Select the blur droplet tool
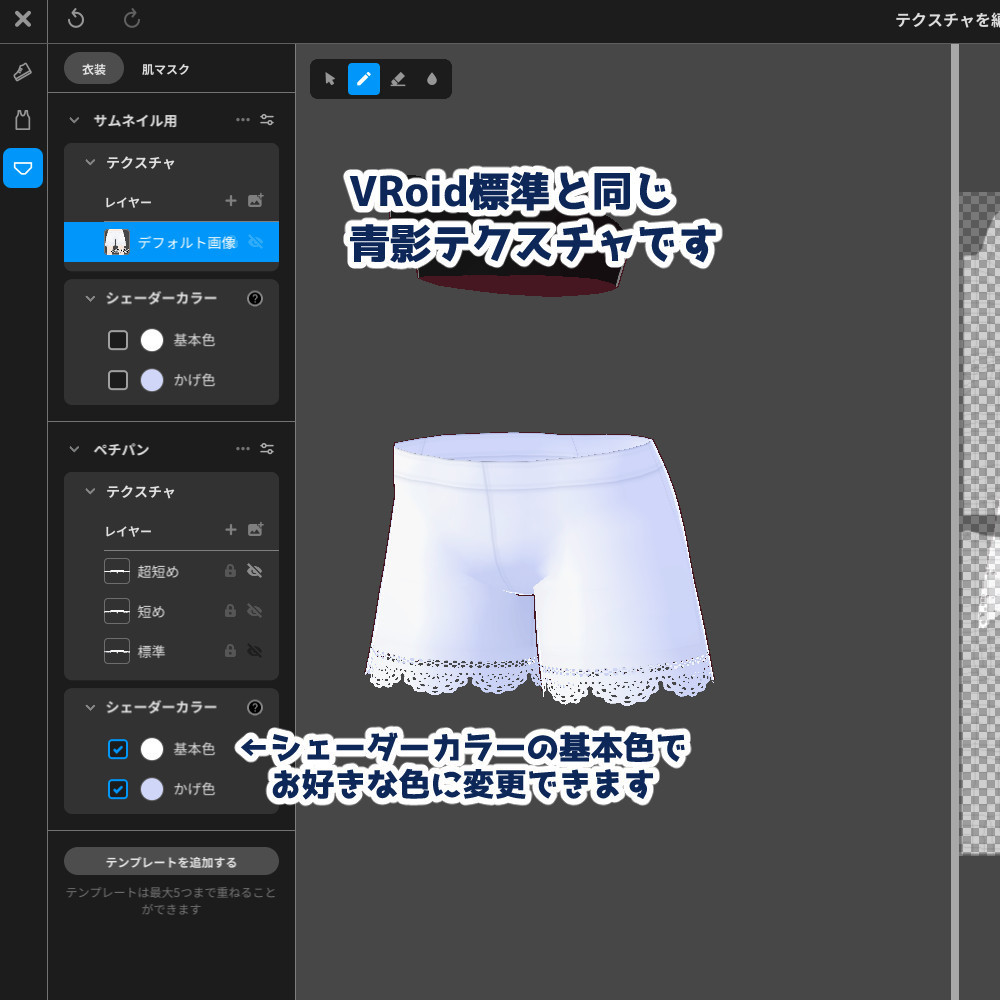 (x=431, y=79)
